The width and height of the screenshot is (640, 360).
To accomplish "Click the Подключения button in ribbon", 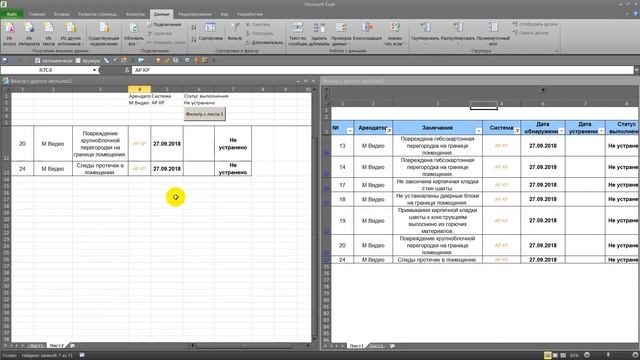I will (x=164, y=24).
